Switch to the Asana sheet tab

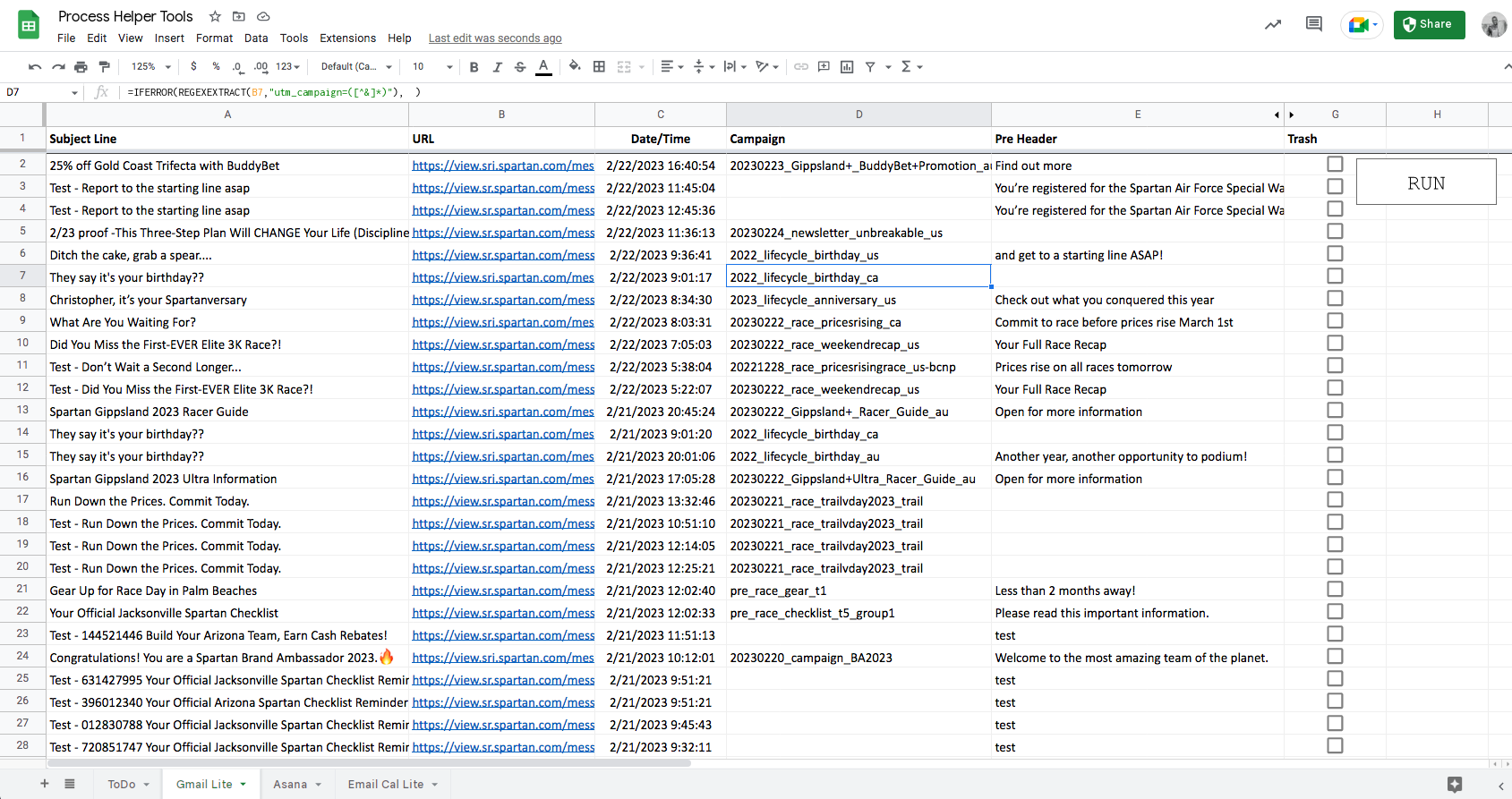tap(289, 785)
